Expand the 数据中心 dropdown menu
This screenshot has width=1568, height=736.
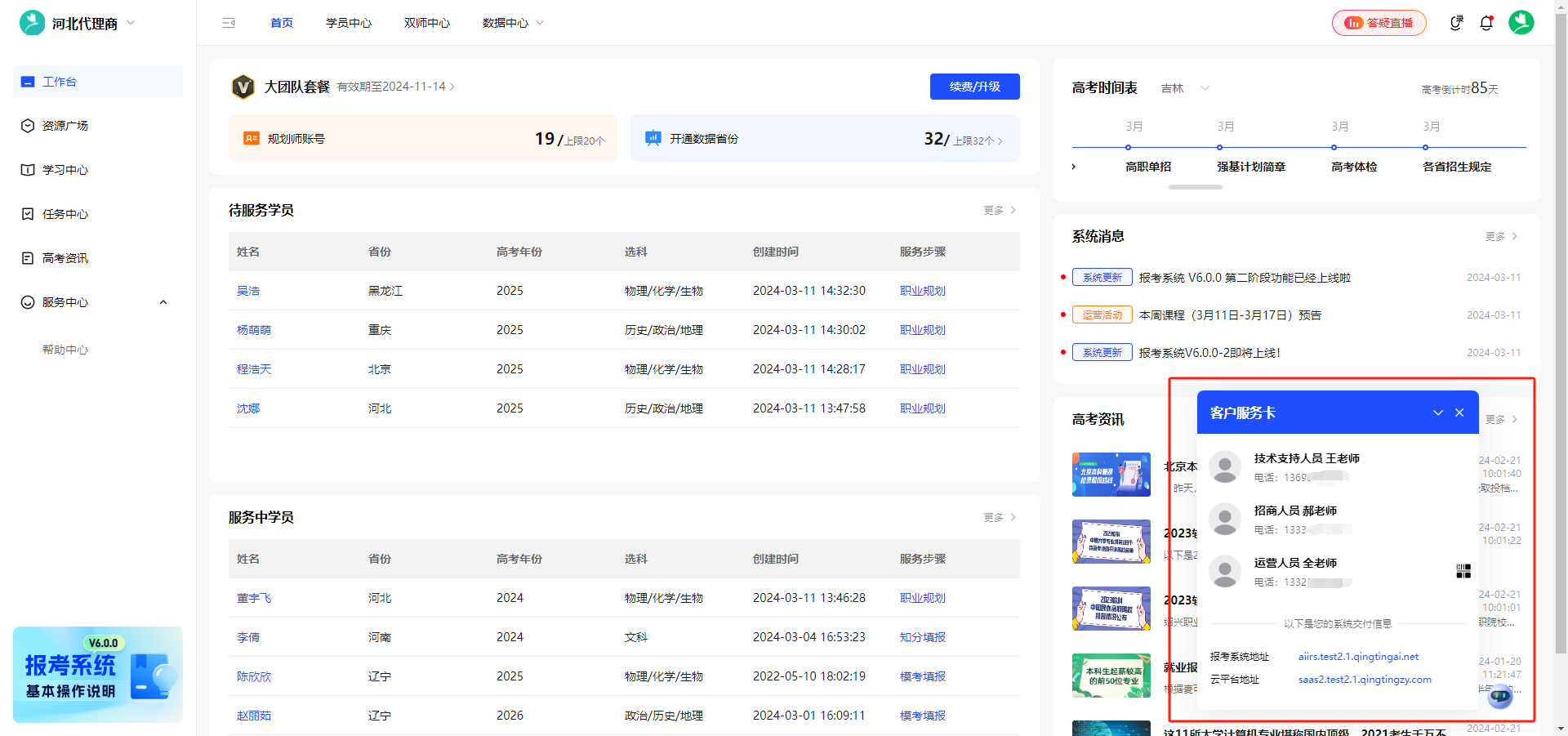(x=513, y=23)
